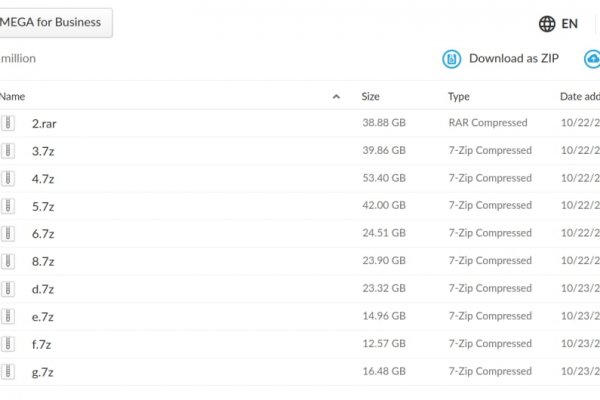Image resolution: width=600 pixels, height=400 pixels.
Task: Click the Download as ZIP icon
Action: pyautogui.click(x=452, y=58)
